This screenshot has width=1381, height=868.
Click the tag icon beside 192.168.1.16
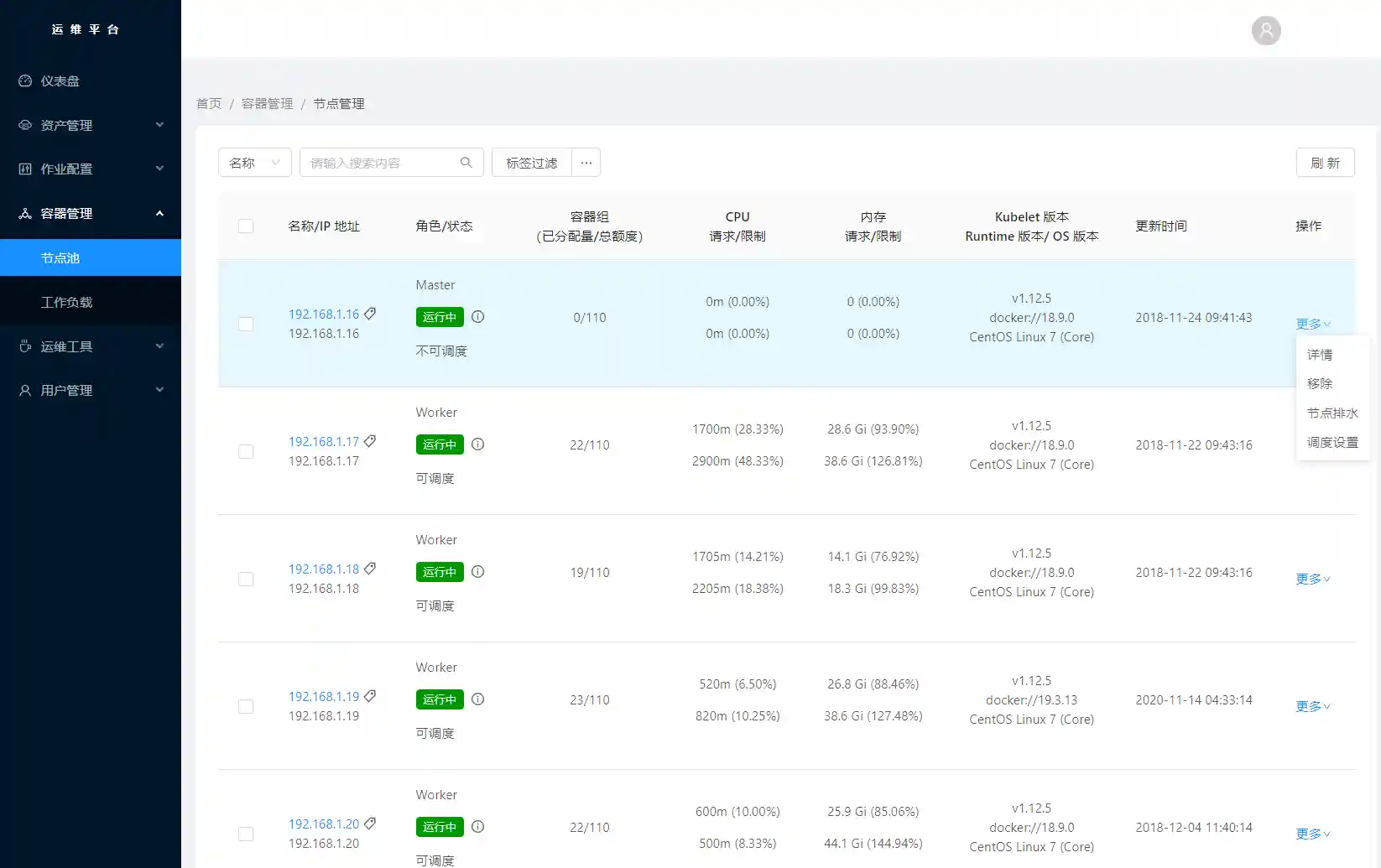[370, 314]
